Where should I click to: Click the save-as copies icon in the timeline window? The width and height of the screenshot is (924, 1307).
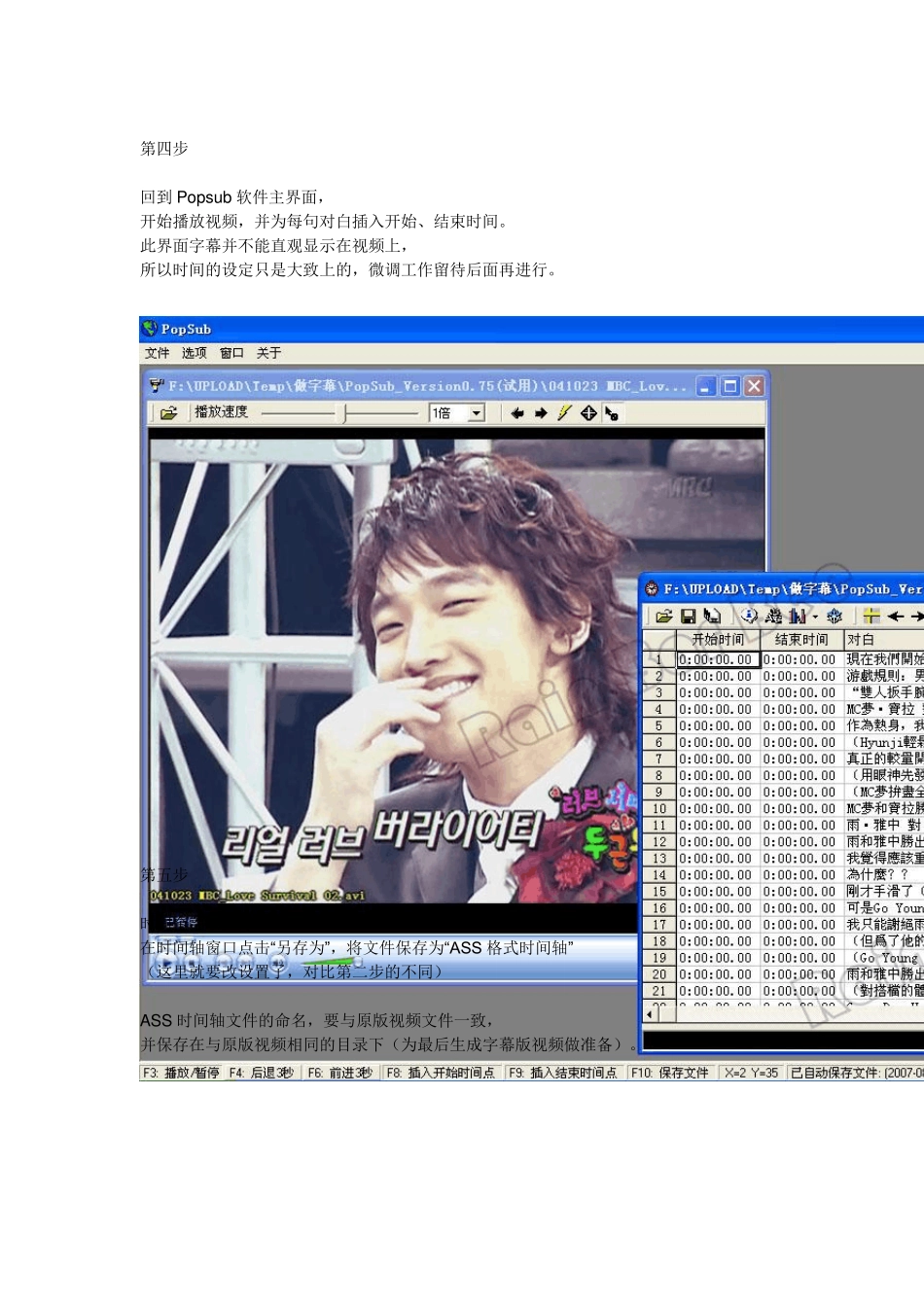point(712,616)
